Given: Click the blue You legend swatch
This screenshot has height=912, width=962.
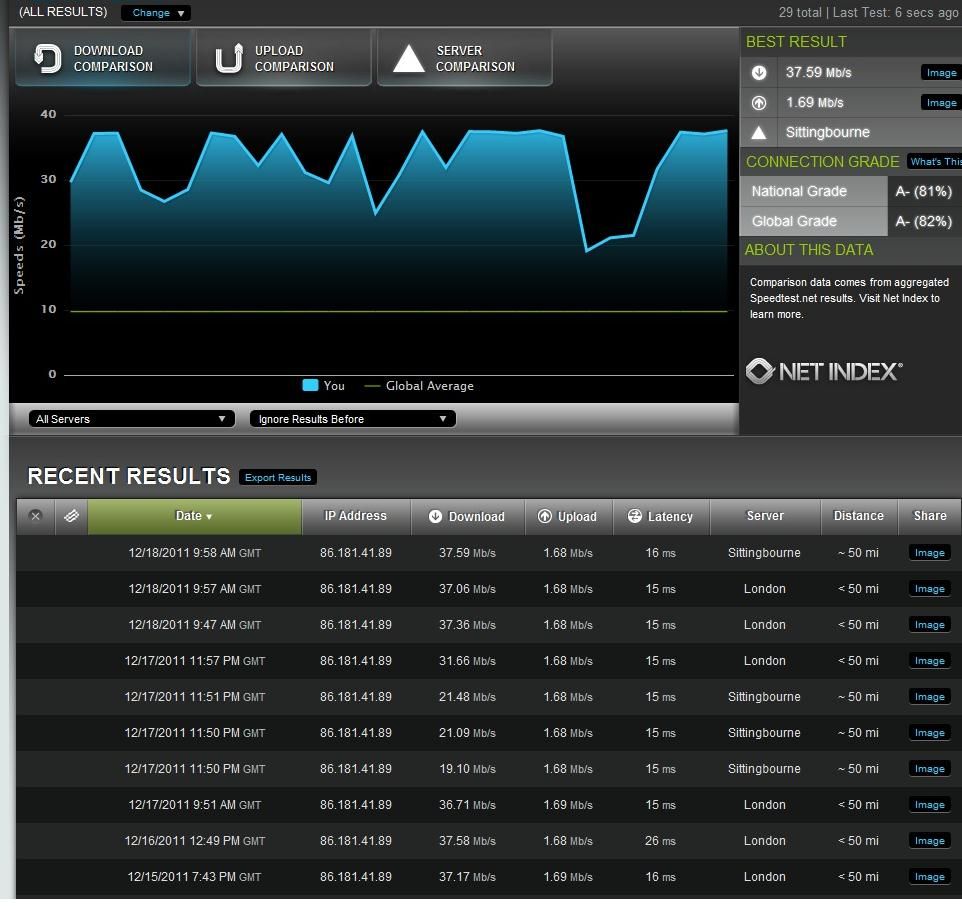Looking at the screenshot, I should tap(310, 386).
